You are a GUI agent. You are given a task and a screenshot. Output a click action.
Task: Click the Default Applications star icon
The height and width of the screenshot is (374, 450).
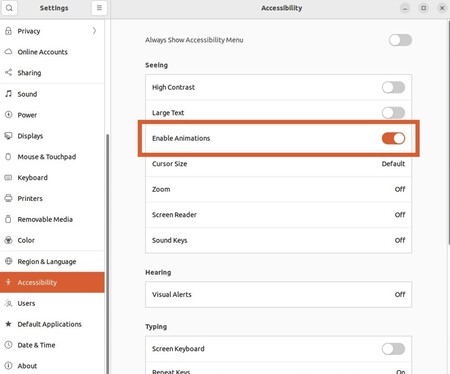(8, 324)
